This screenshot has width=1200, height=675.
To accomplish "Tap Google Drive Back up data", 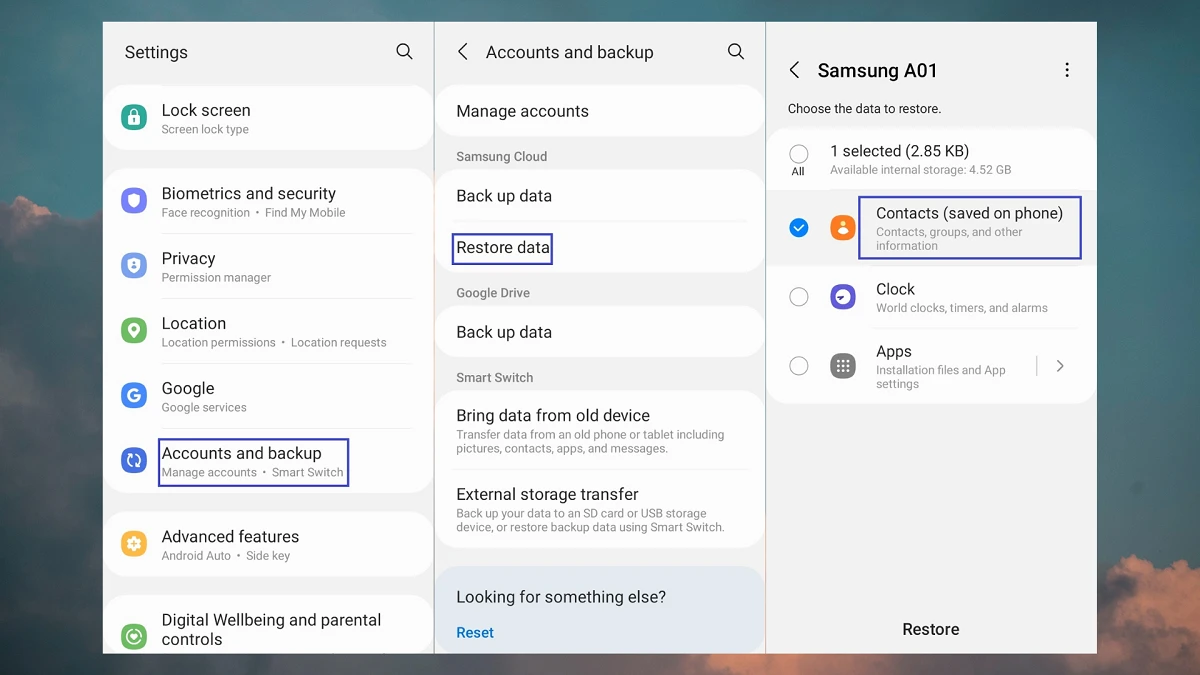I will pos(600,332).
